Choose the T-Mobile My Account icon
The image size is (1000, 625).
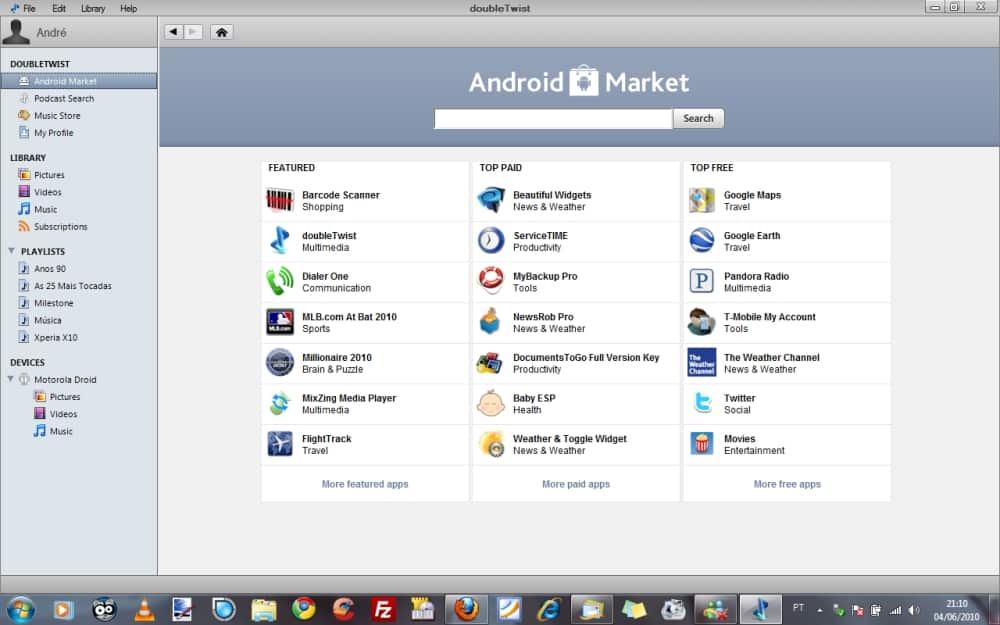[702, 322]
